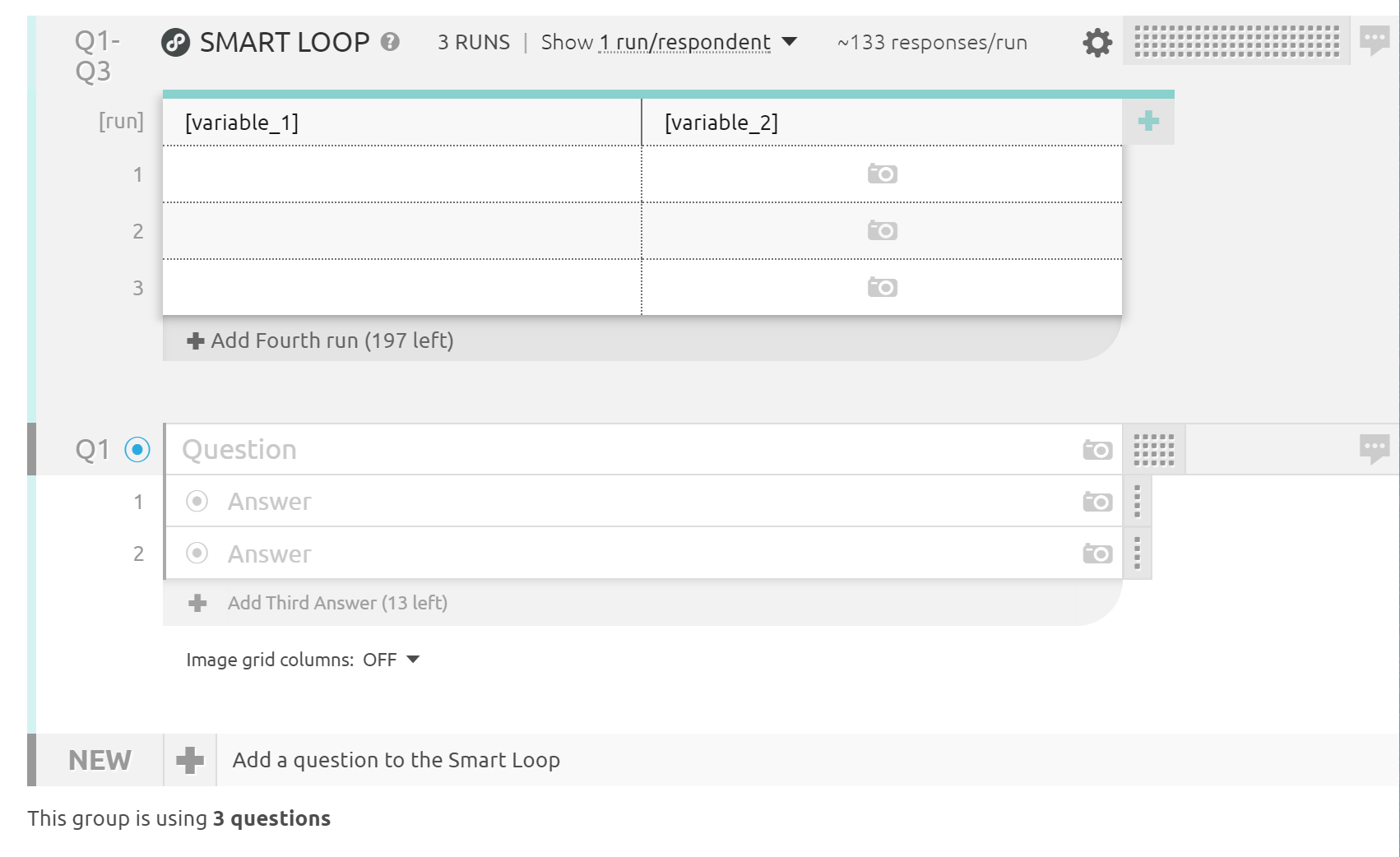Viewport: 1400px width, 857px height.
Task: Add a question to the Smart Loop
Action: 396,760
